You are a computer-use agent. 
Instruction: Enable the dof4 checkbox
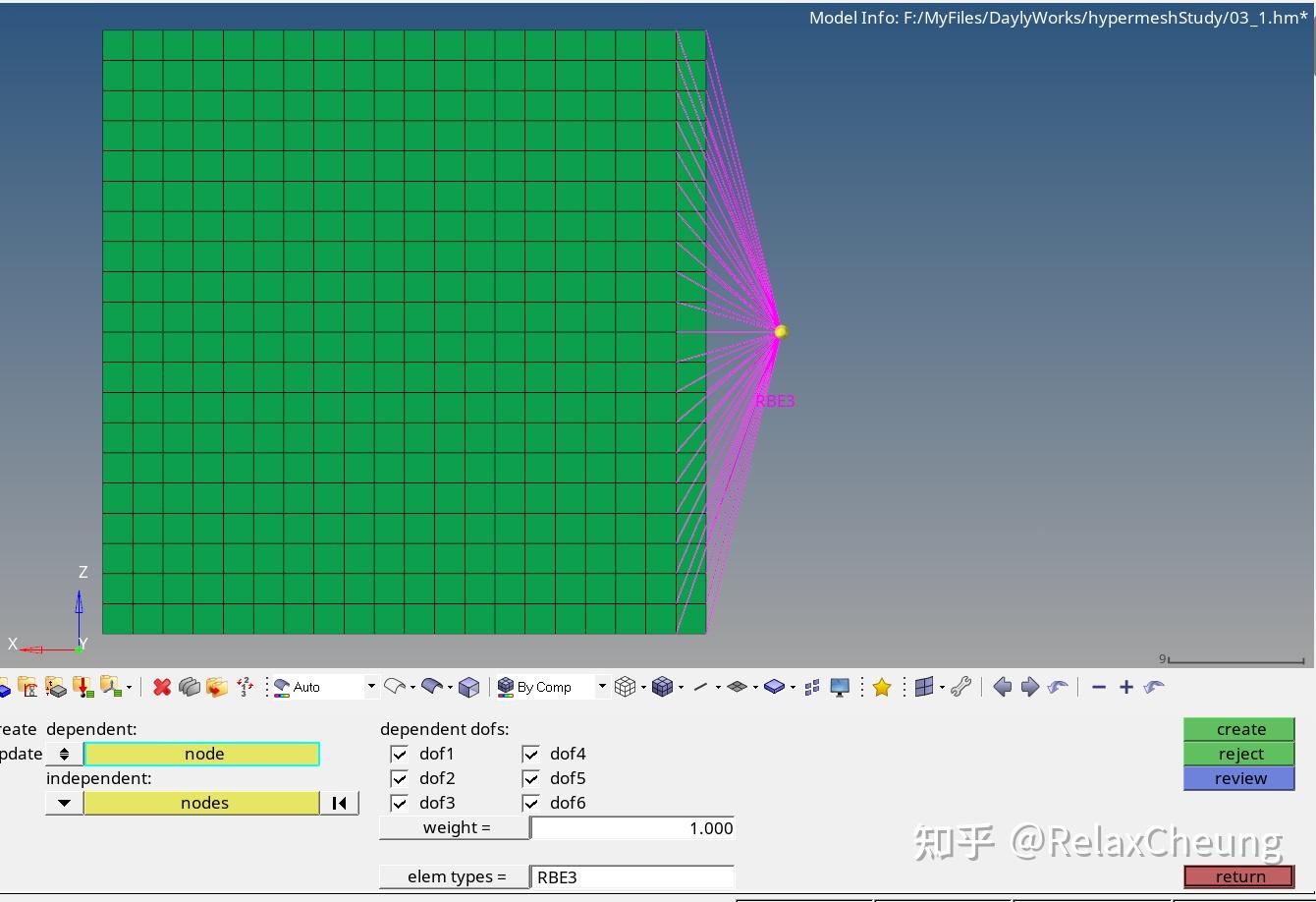tap(531, 754)
